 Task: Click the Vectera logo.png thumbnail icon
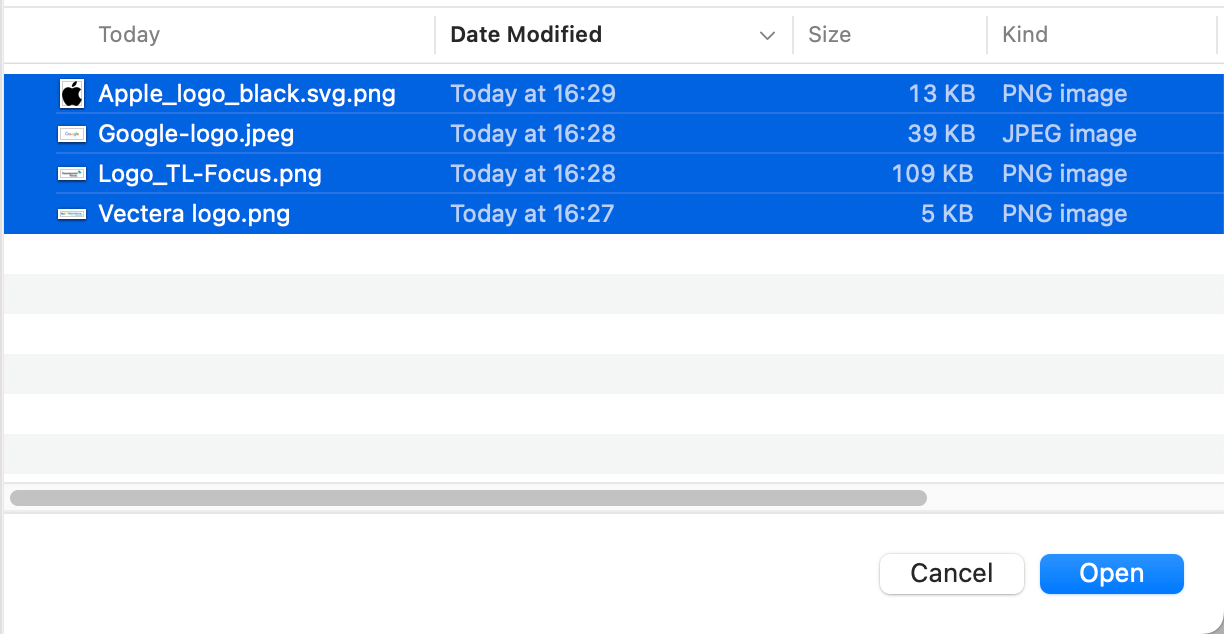pyautogui.click(x=71, y=214)
